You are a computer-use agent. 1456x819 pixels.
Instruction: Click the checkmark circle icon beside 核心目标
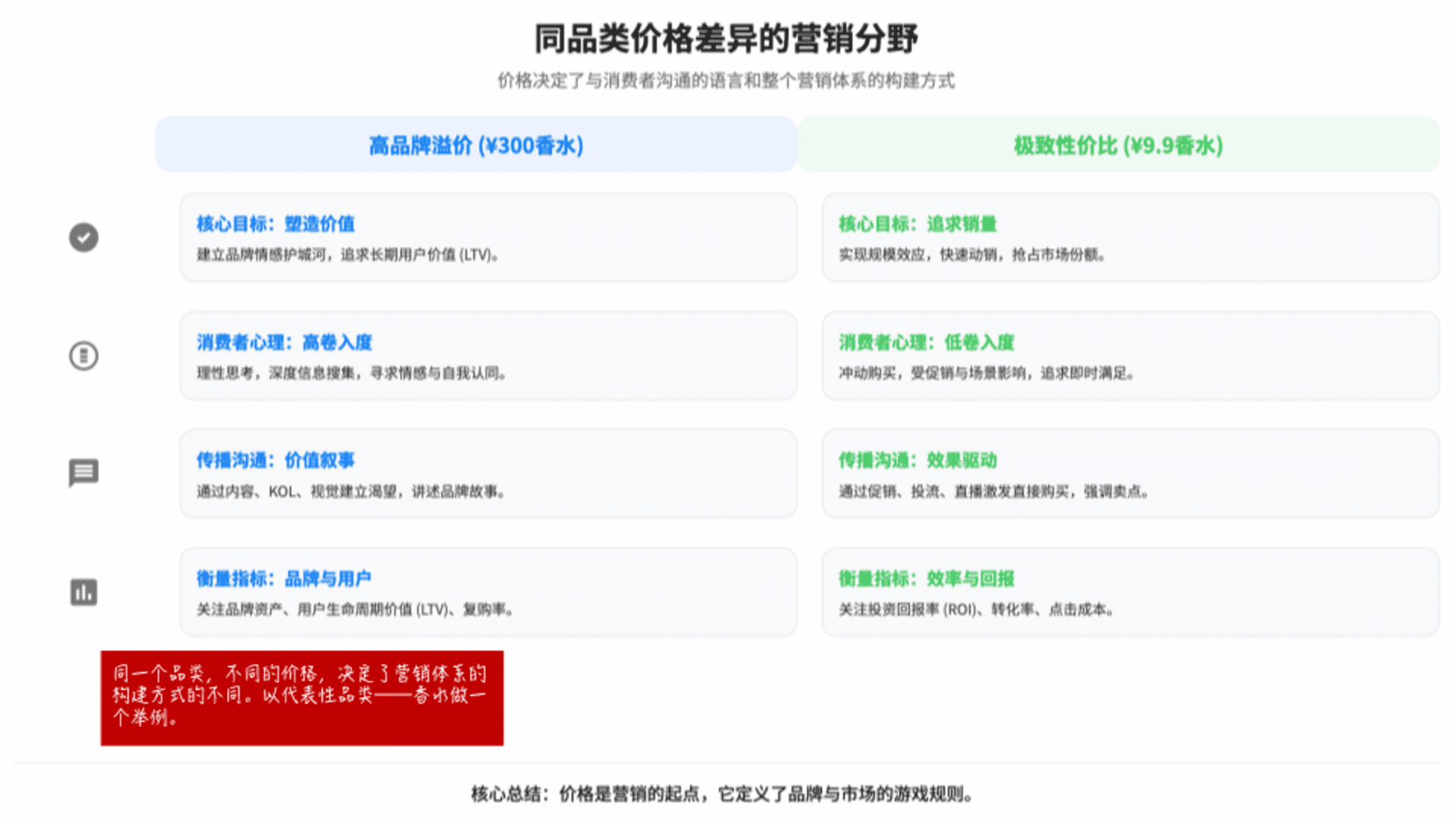pyautogui.click(x=83, y=237)
